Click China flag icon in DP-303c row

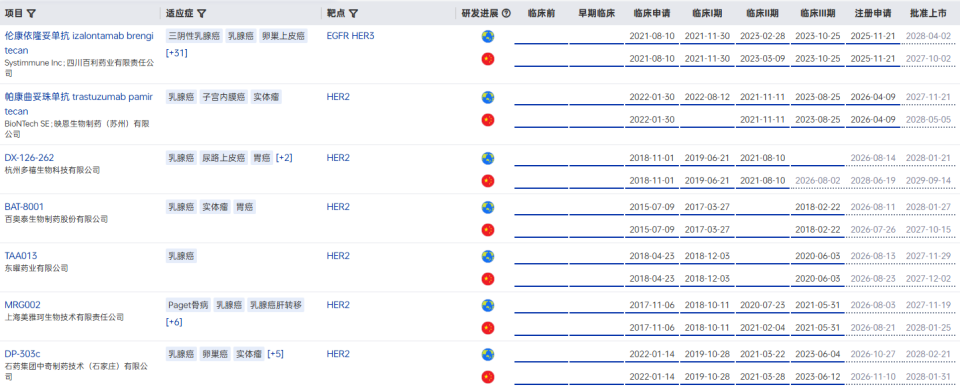coord(488,377)
